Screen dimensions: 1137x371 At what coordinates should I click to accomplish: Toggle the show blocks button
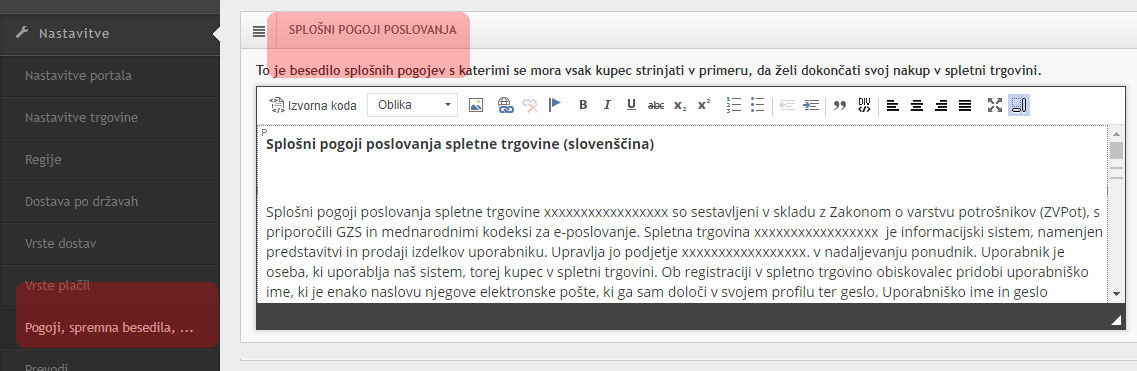click(x=1019, y=105)
